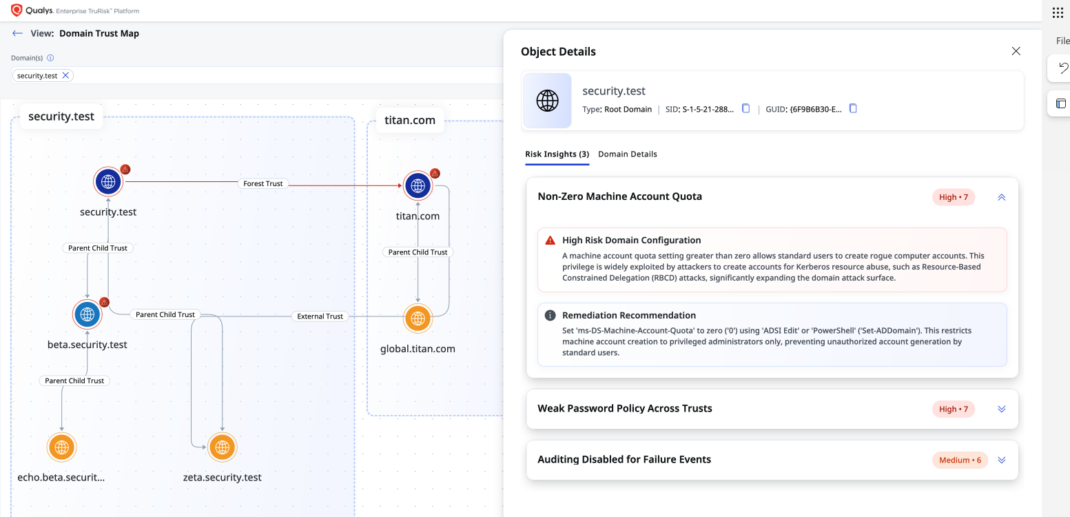Screen dimensions: 1070x517
Task: Click the High • 7 badge on Weak Password Policy
Action: tap(953, 409)
